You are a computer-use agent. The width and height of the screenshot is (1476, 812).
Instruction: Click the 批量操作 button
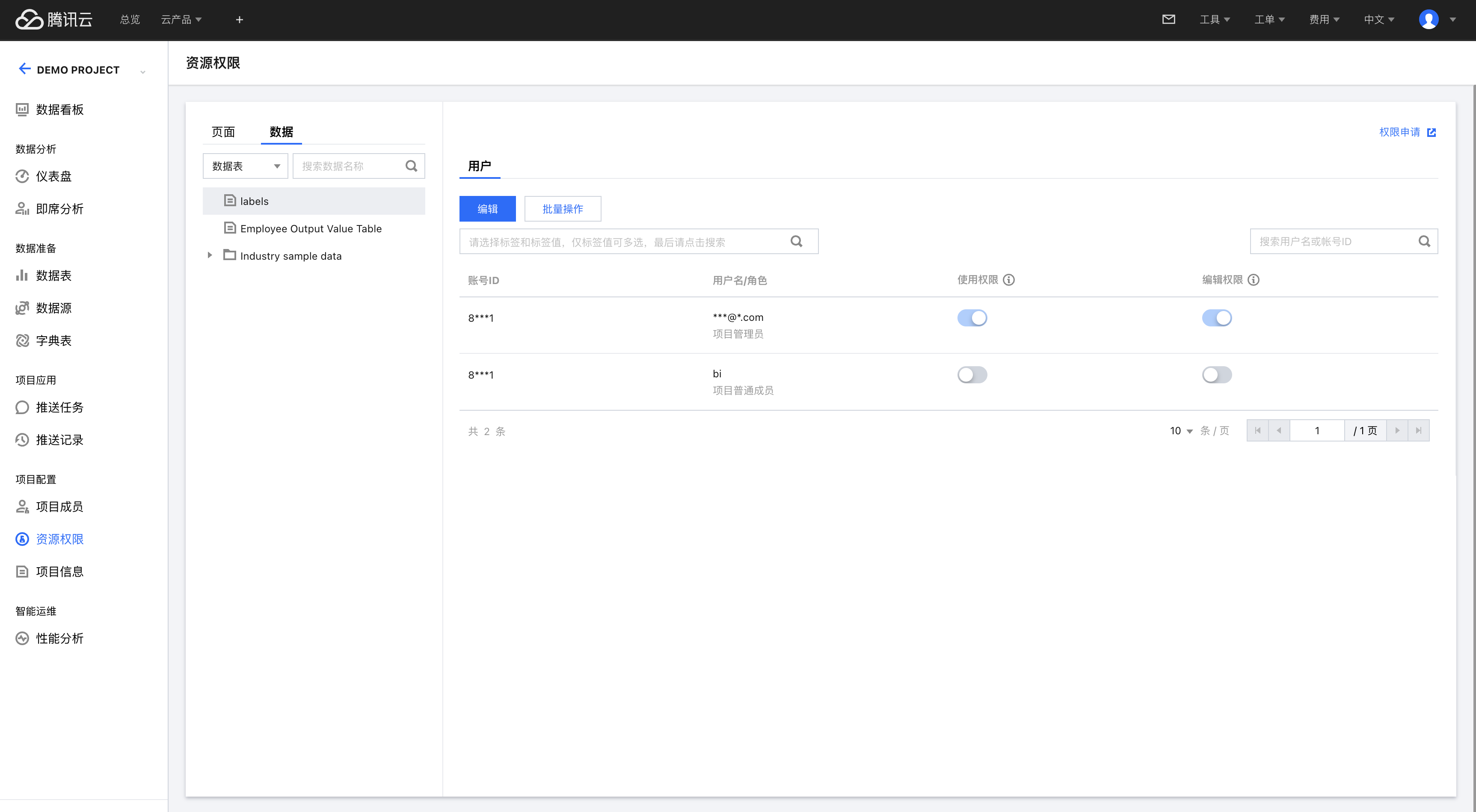coord(562,209)
